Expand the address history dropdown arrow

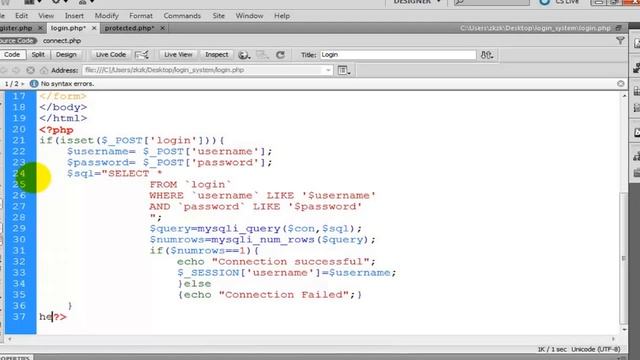(x=328, y=70)
